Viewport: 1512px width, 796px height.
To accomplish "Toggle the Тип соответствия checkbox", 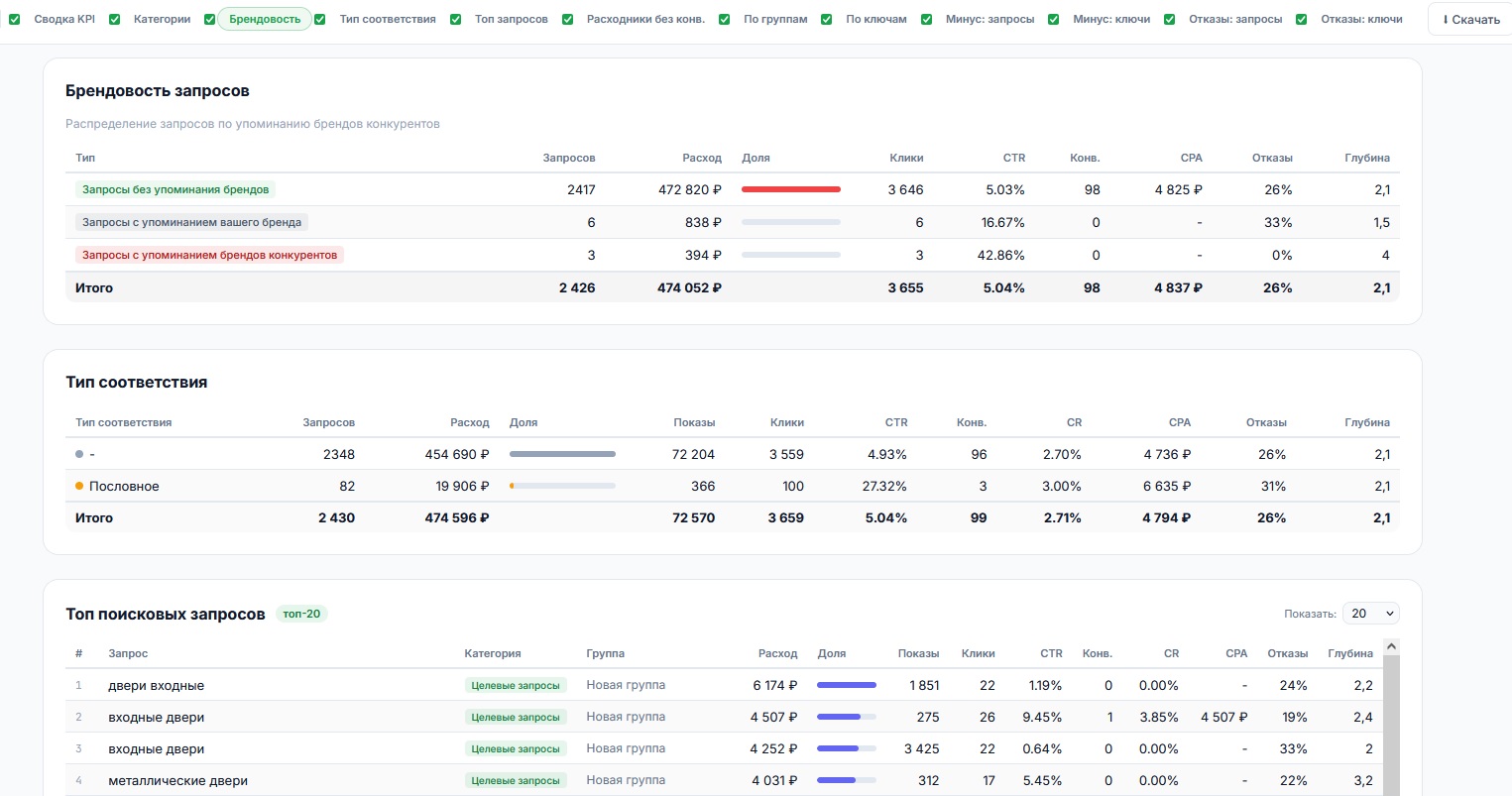I will pyautogui.click(x=320, y=19).
